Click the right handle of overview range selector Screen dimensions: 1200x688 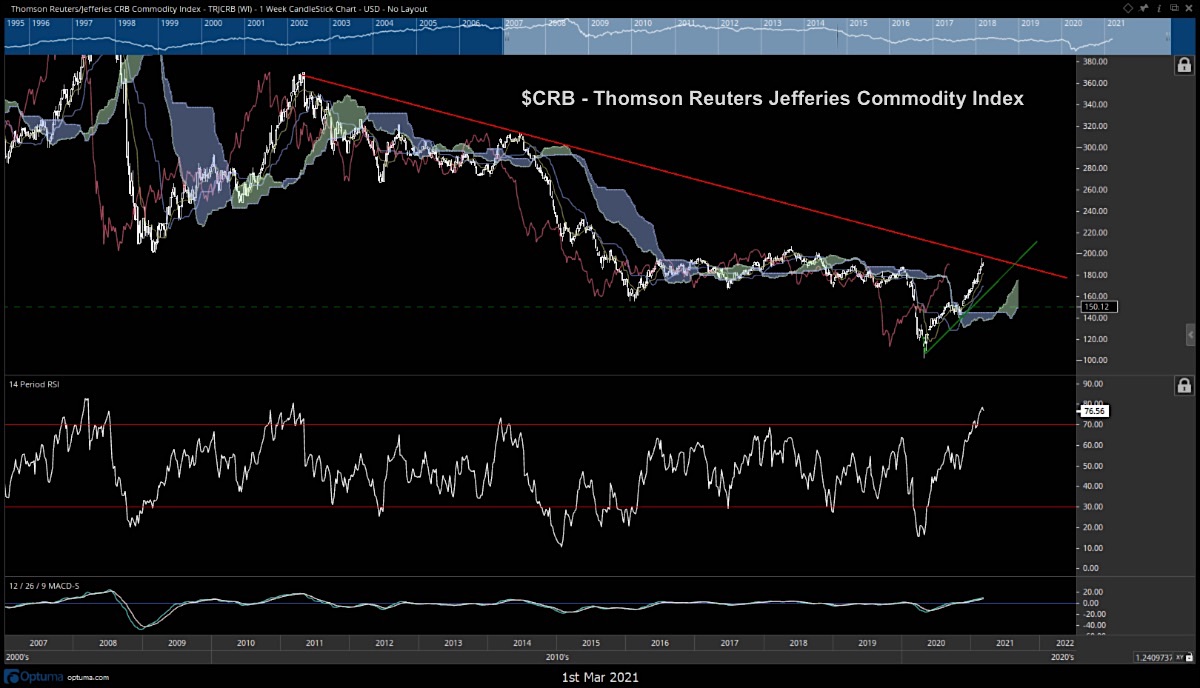point(1169,35)
